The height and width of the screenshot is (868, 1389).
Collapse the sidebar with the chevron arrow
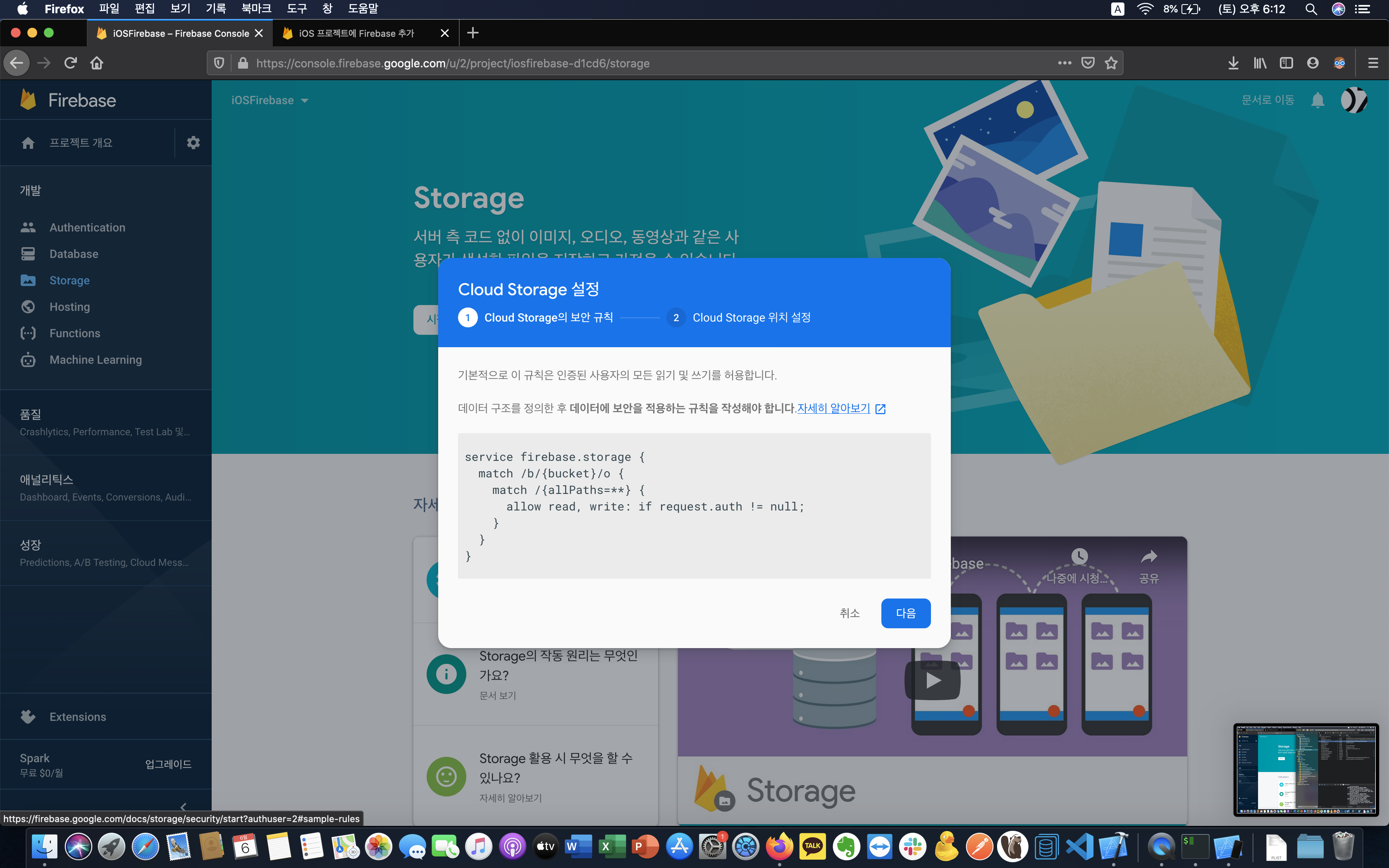[183, 806]
